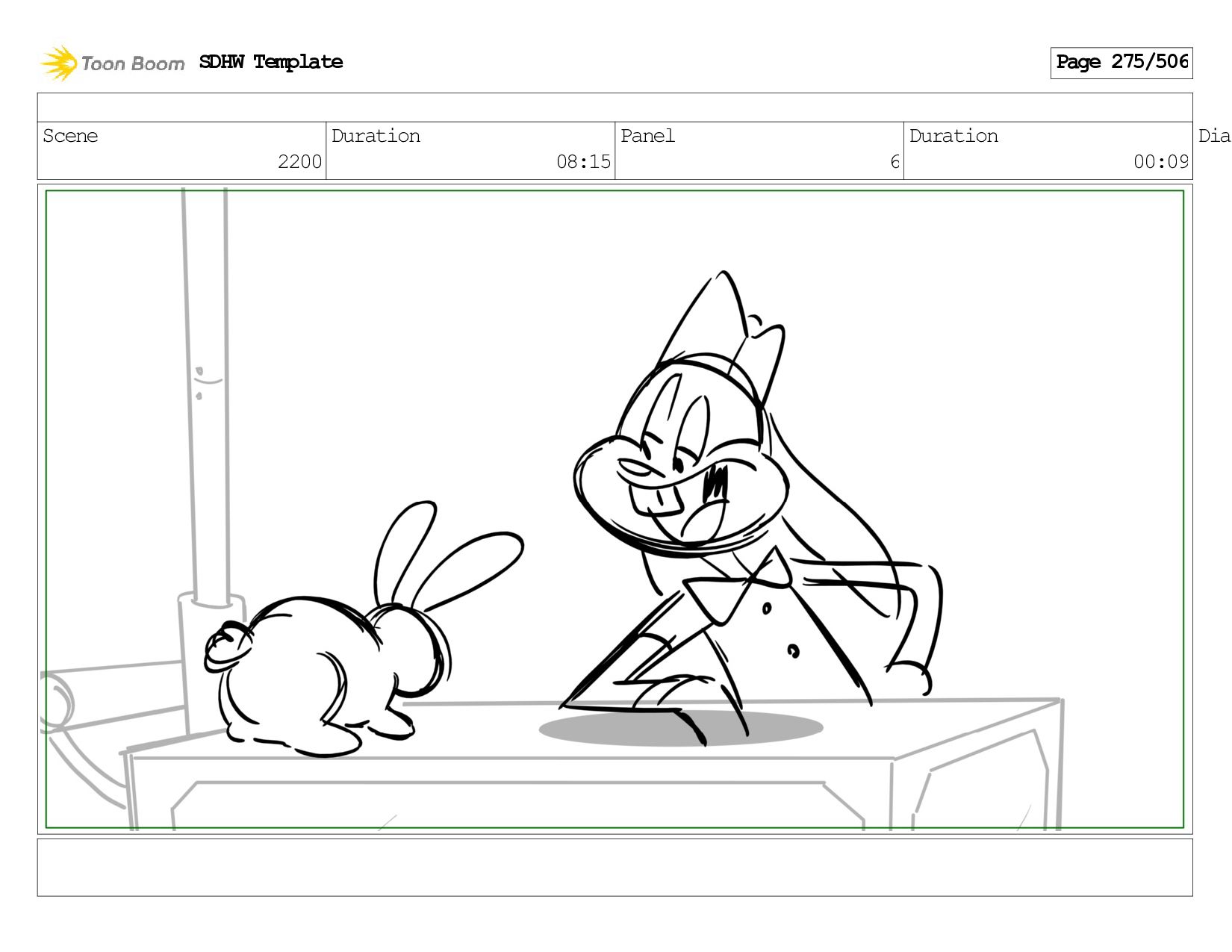Click the Page 275/506 indicator
Viewport: 1232px width, 952px height.
[x=1121, y=63]
